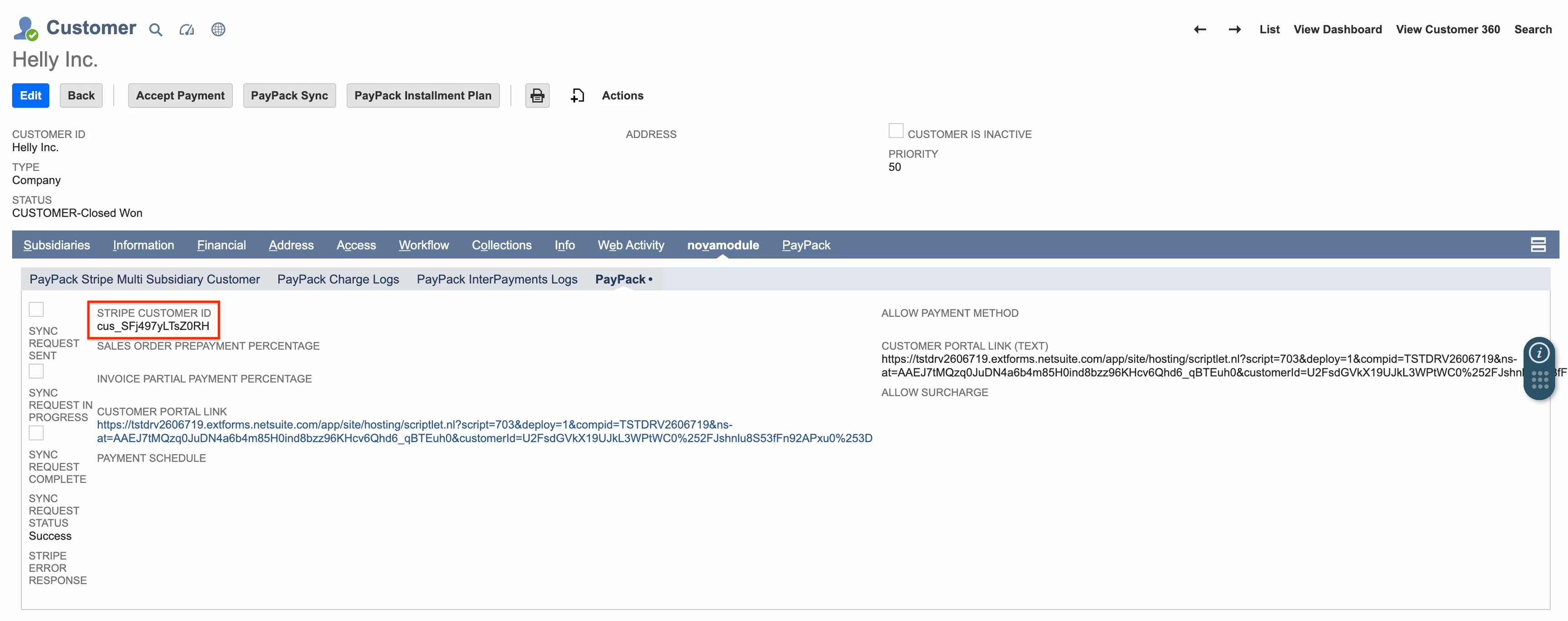Viewport: 1568px width, 621px height.
Task: Select the Stripe Customer ID value
Action: pos(152,326)
